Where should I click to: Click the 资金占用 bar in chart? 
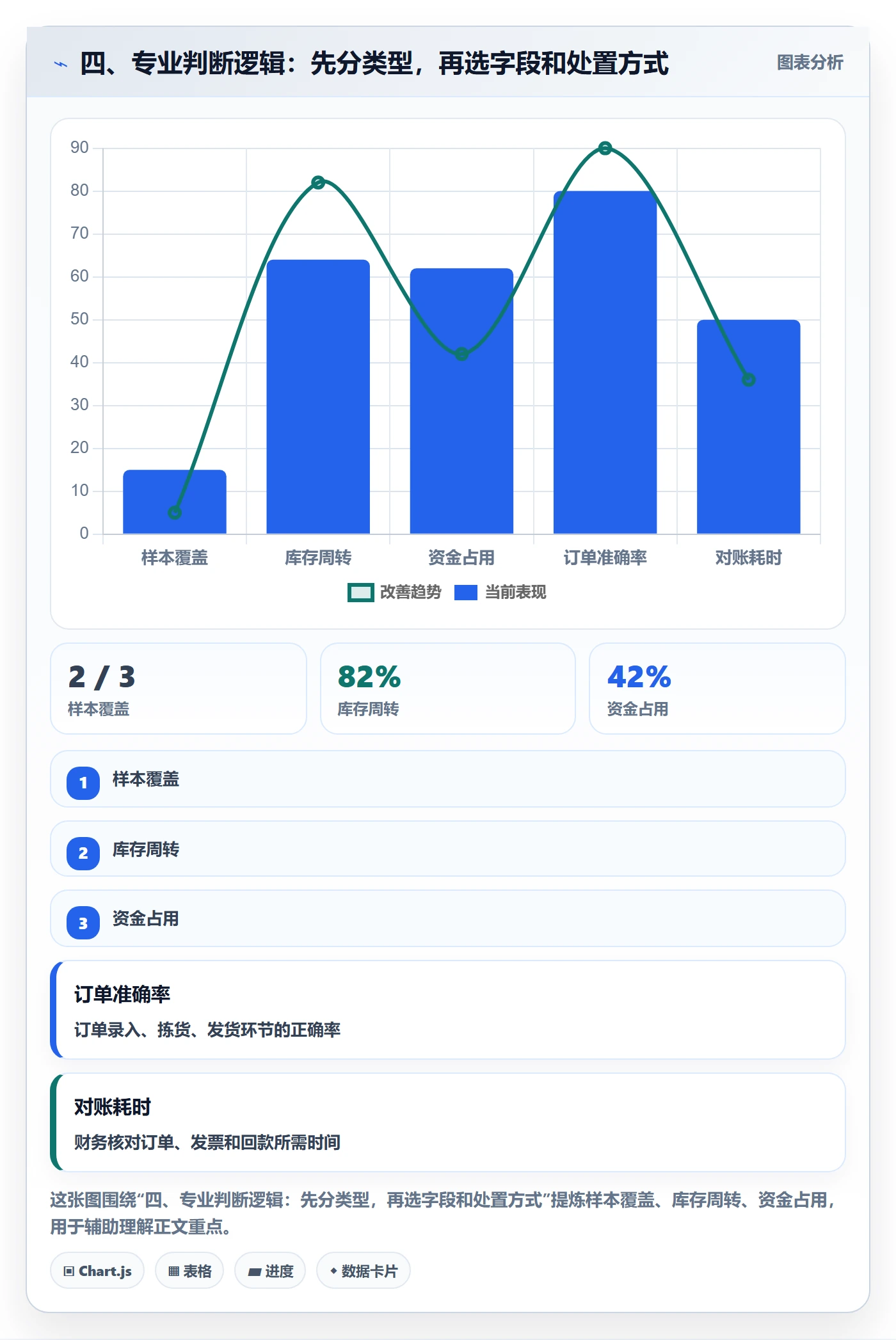click(x=461, y=401)
